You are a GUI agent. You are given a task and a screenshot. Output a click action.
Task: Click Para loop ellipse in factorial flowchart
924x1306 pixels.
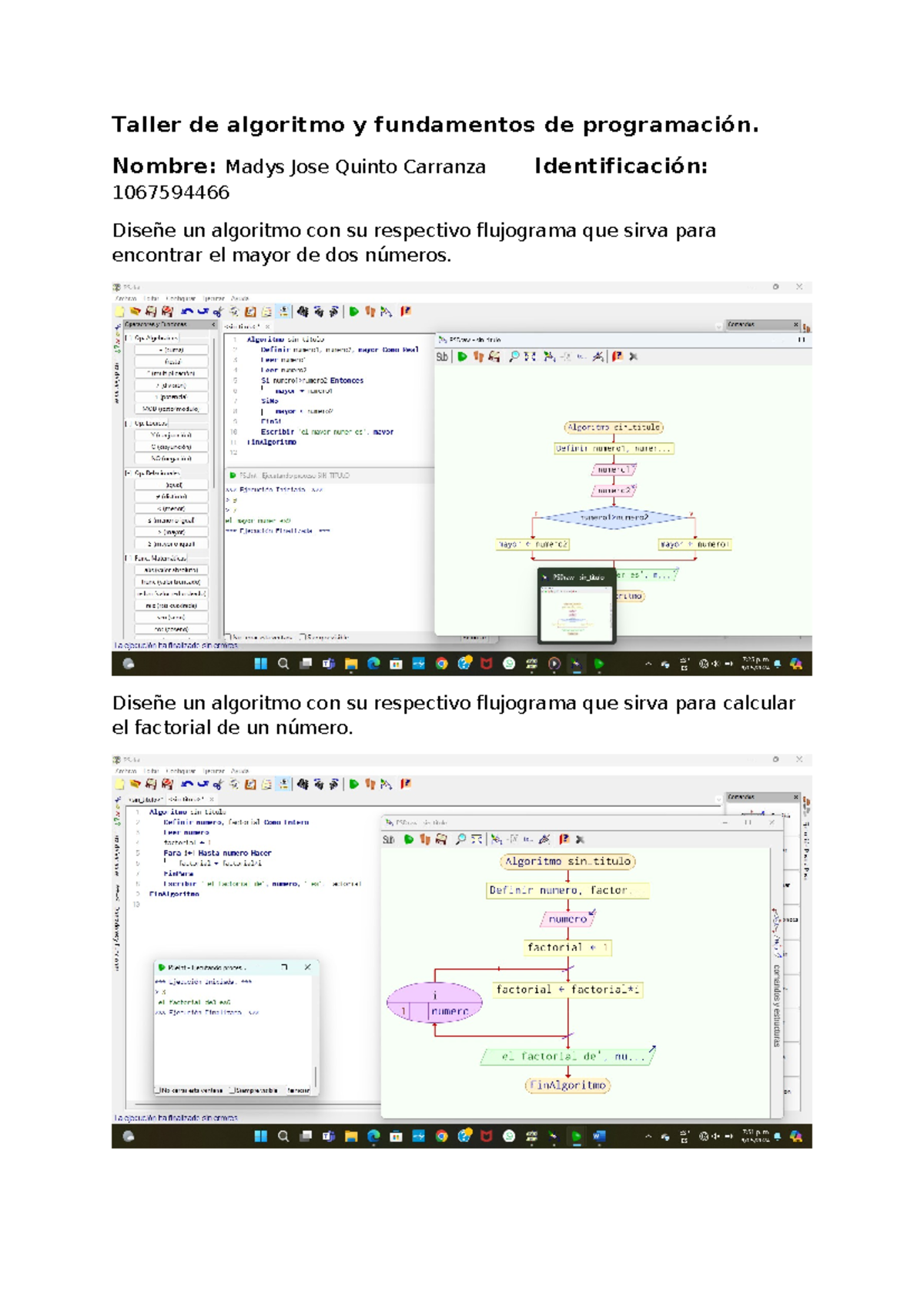435,1003
